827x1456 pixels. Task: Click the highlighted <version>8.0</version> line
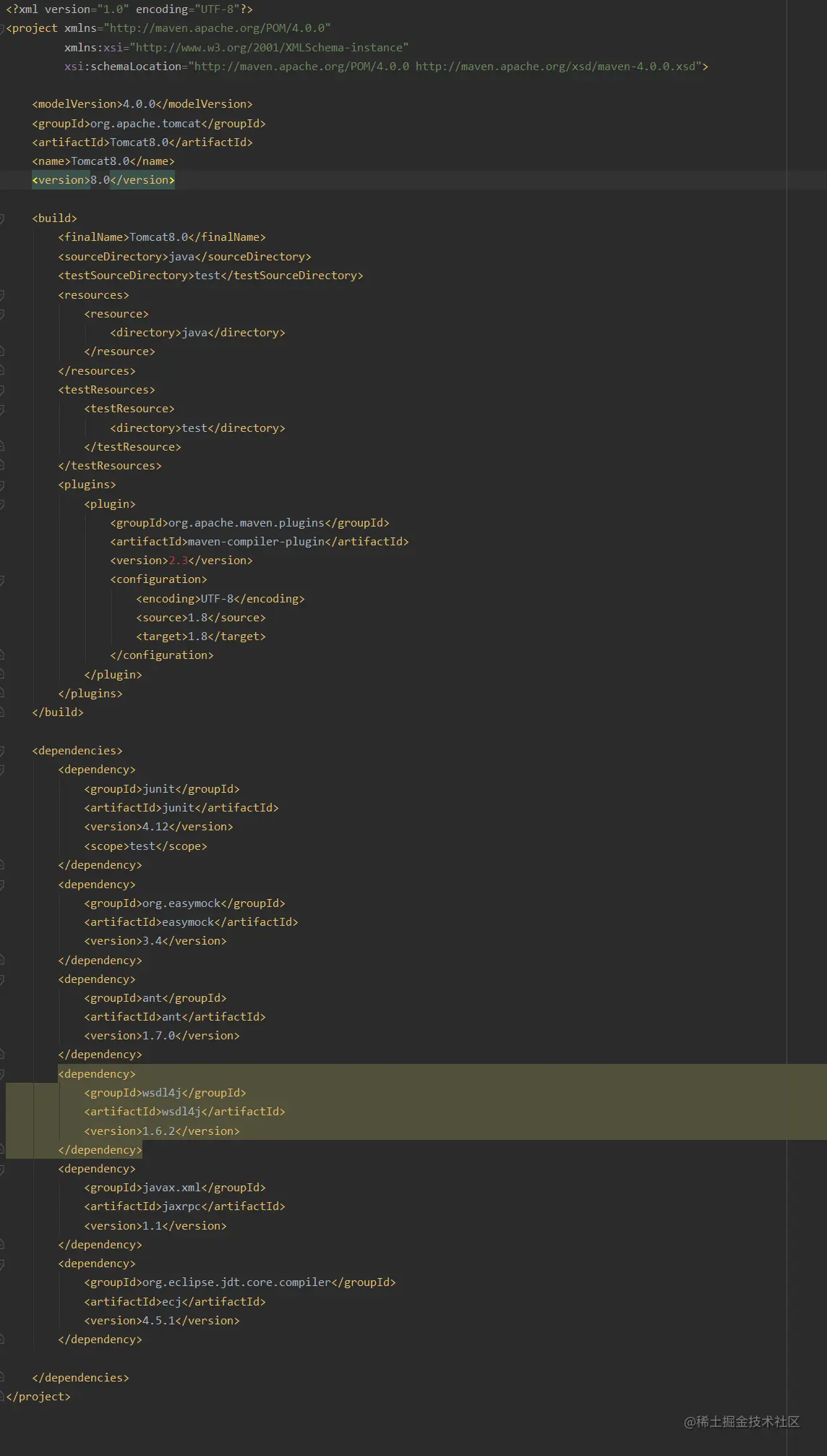tap(103, 180)
